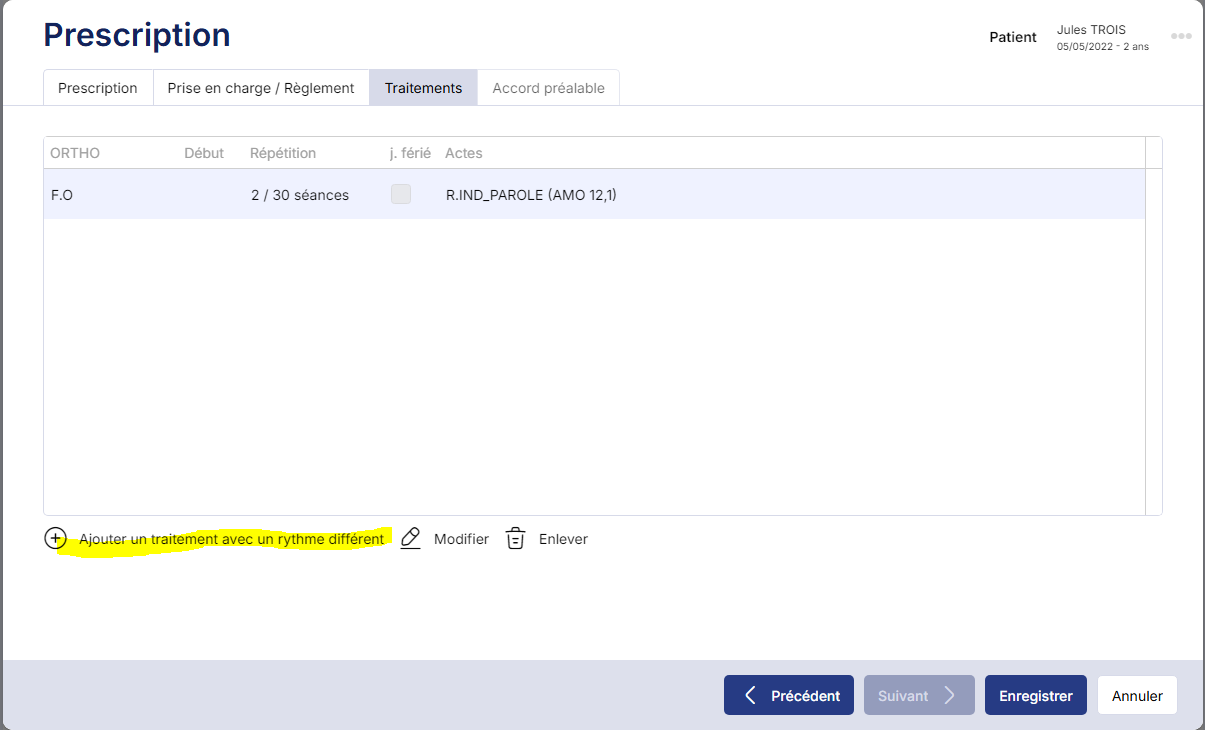Click the trash bin icon beside Enlever
1205x730 pixels.
[515, 538]
